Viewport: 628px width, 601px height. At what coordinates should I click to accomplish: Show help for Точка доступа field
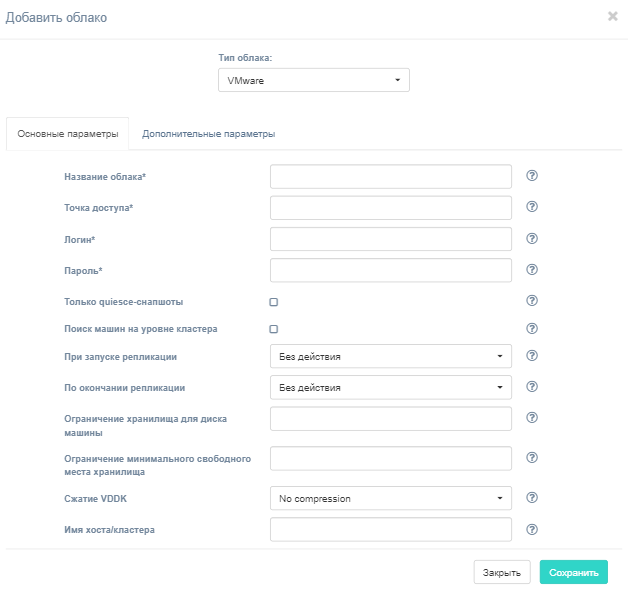point(531,207)
